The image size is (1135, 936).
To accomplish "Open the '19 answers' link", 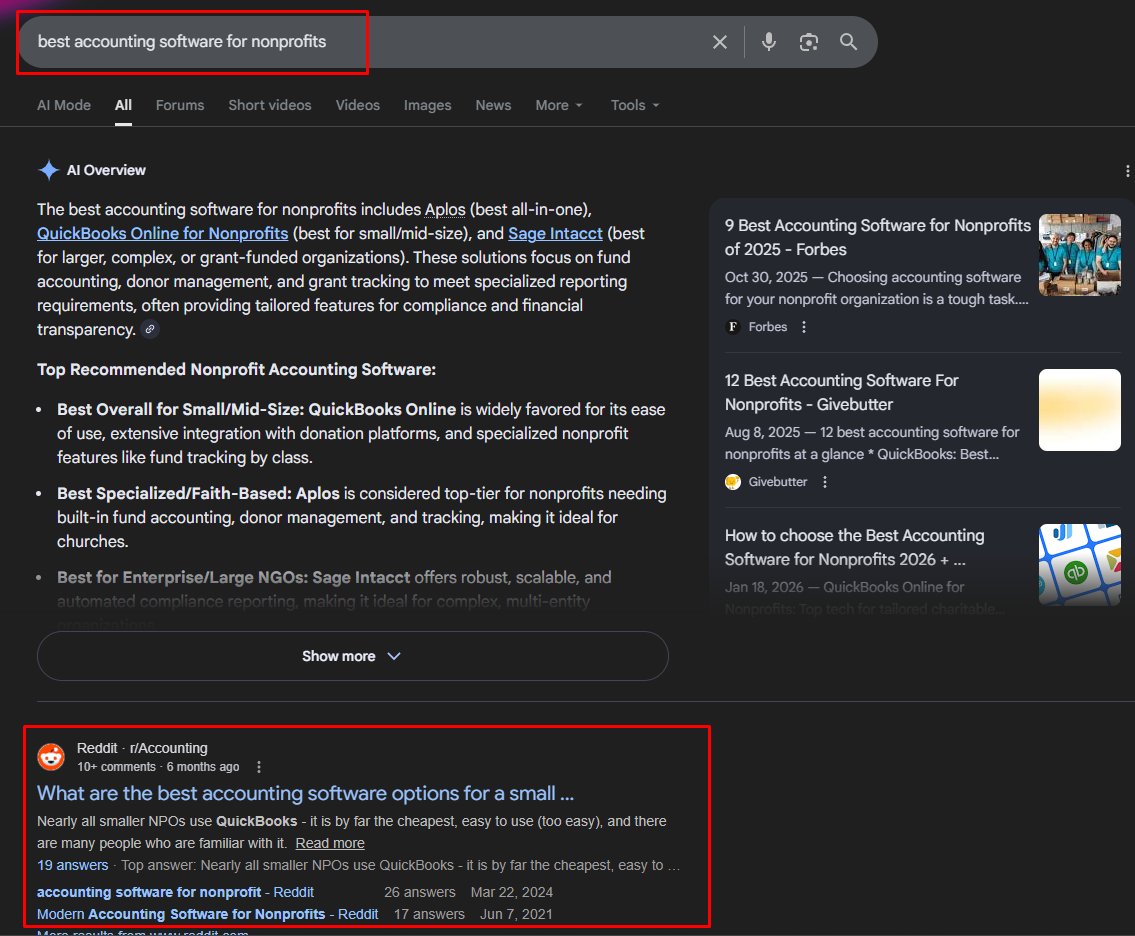I will [72, 865].
